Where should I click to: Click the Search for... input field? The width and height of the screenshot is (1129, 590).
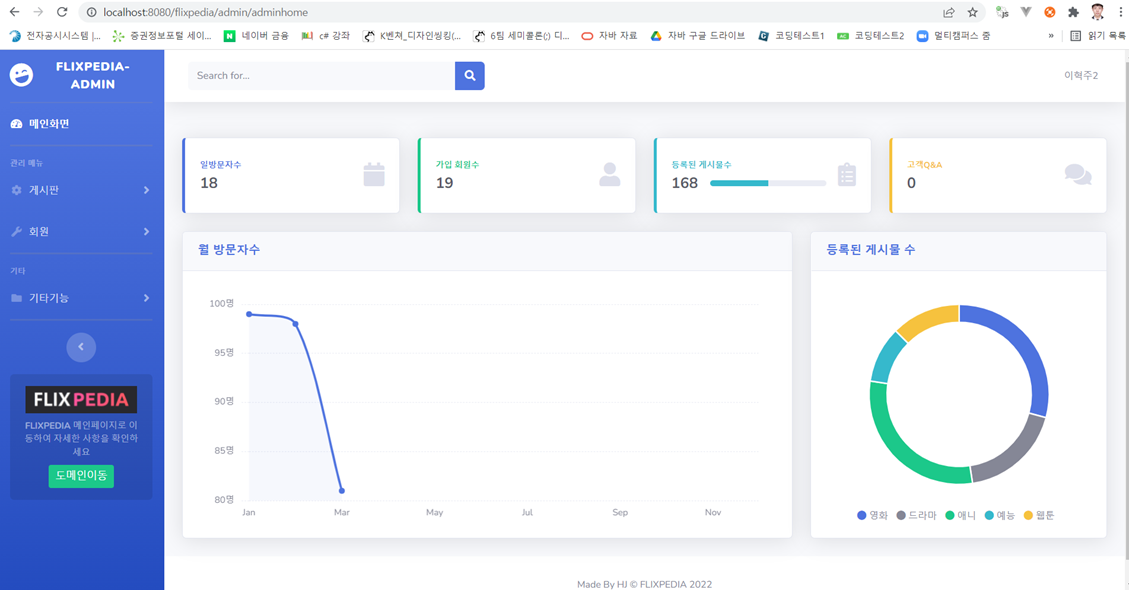[x=322, y=76]
